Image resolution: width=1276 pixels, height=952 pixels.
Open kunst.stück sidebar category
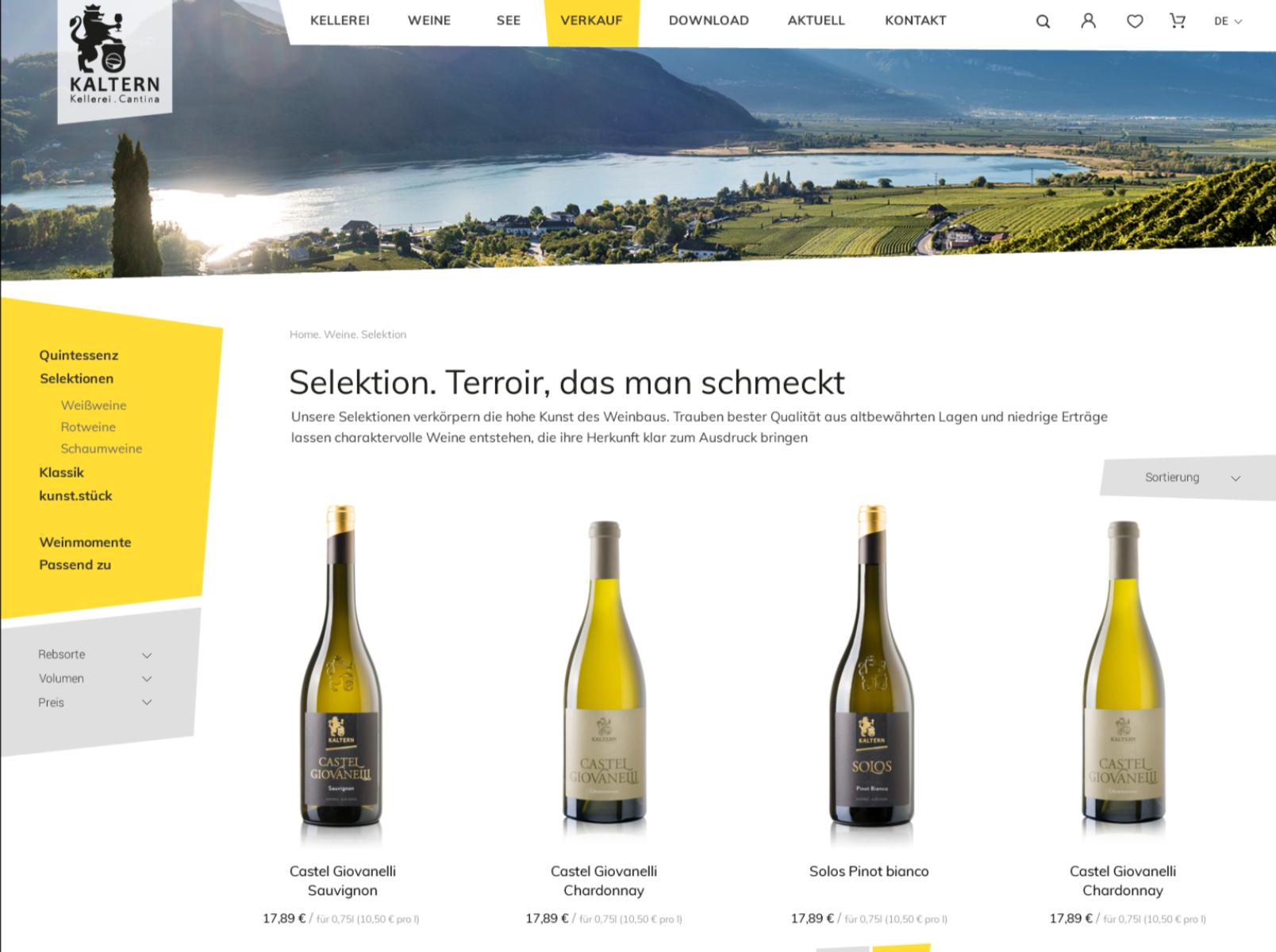(75, 496)
